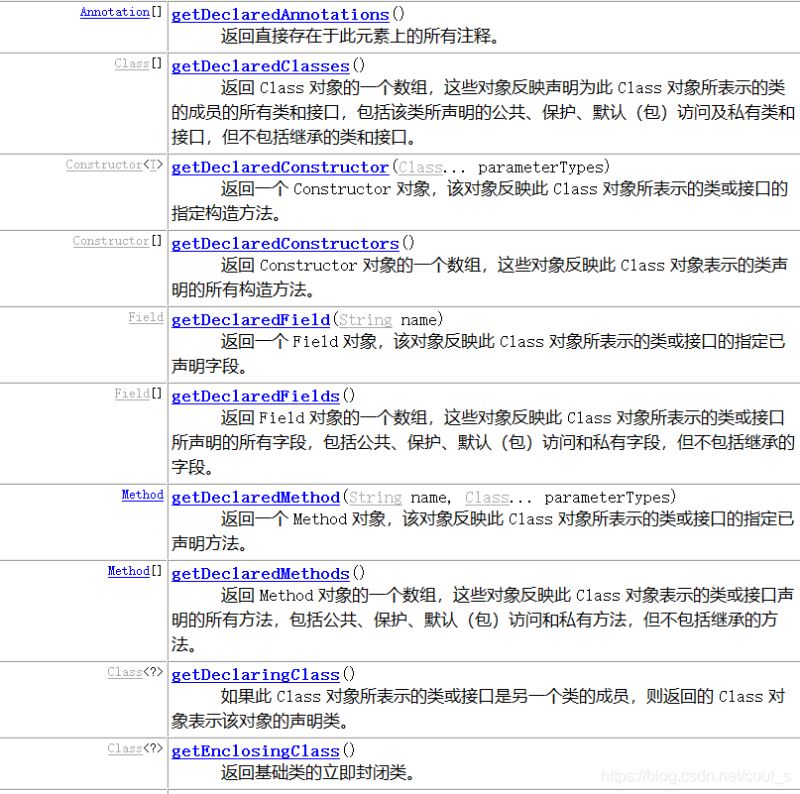This screenshot has height=794, width=800.
Task: Open the Field return type link
Action: tap(146, 316)
